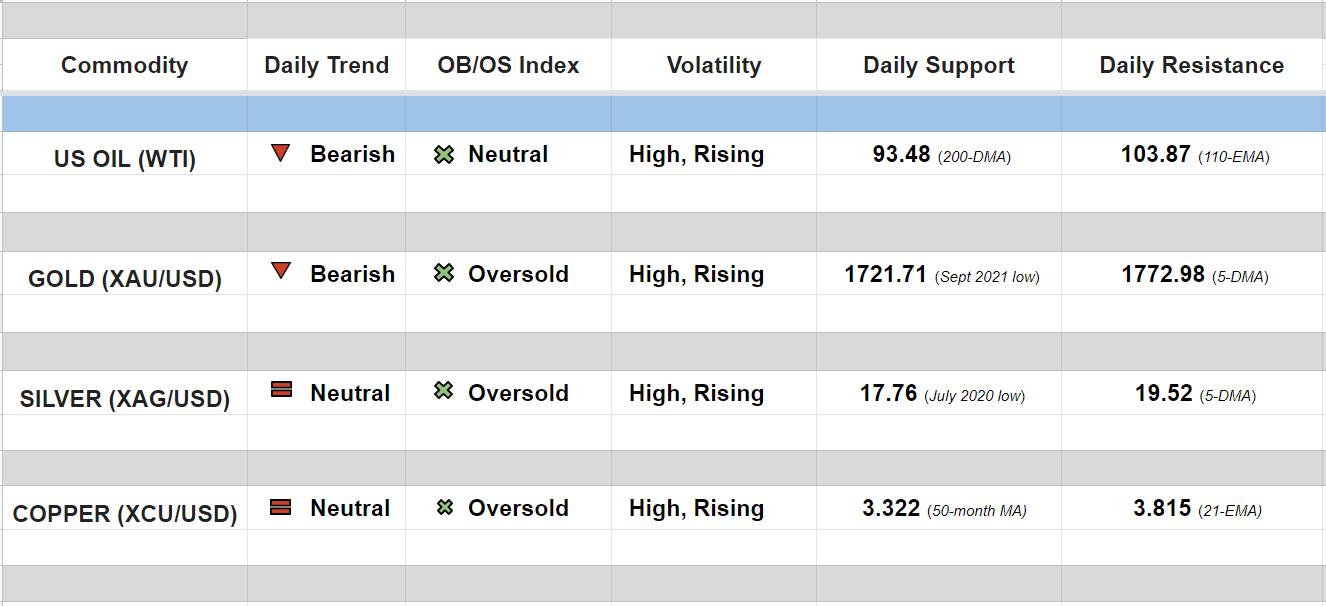Viewport: 1326px width, 606px height.
Task: Click the blue highlighted separator row
Action: (662, 114)
